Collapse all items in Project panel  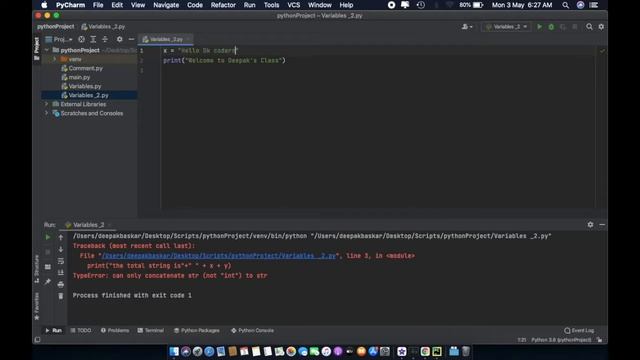[105, 39]
